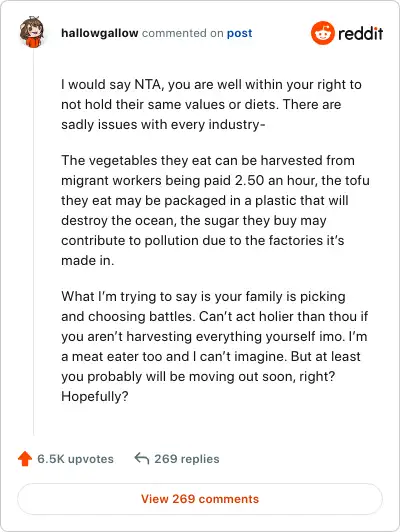Viewport: 400px width, 532px height.
Task: Open the hallowgallow username link
Action: pyautogui.click(x=100, y=33)
